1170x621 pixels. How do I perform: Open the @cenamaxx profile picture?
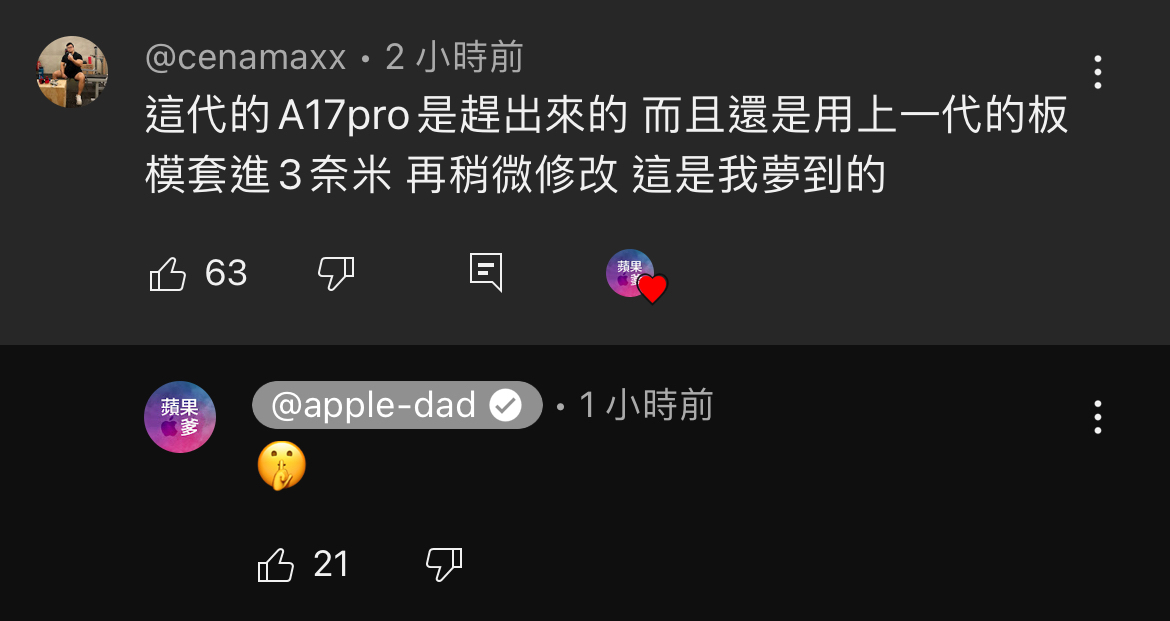click(72, 72)
